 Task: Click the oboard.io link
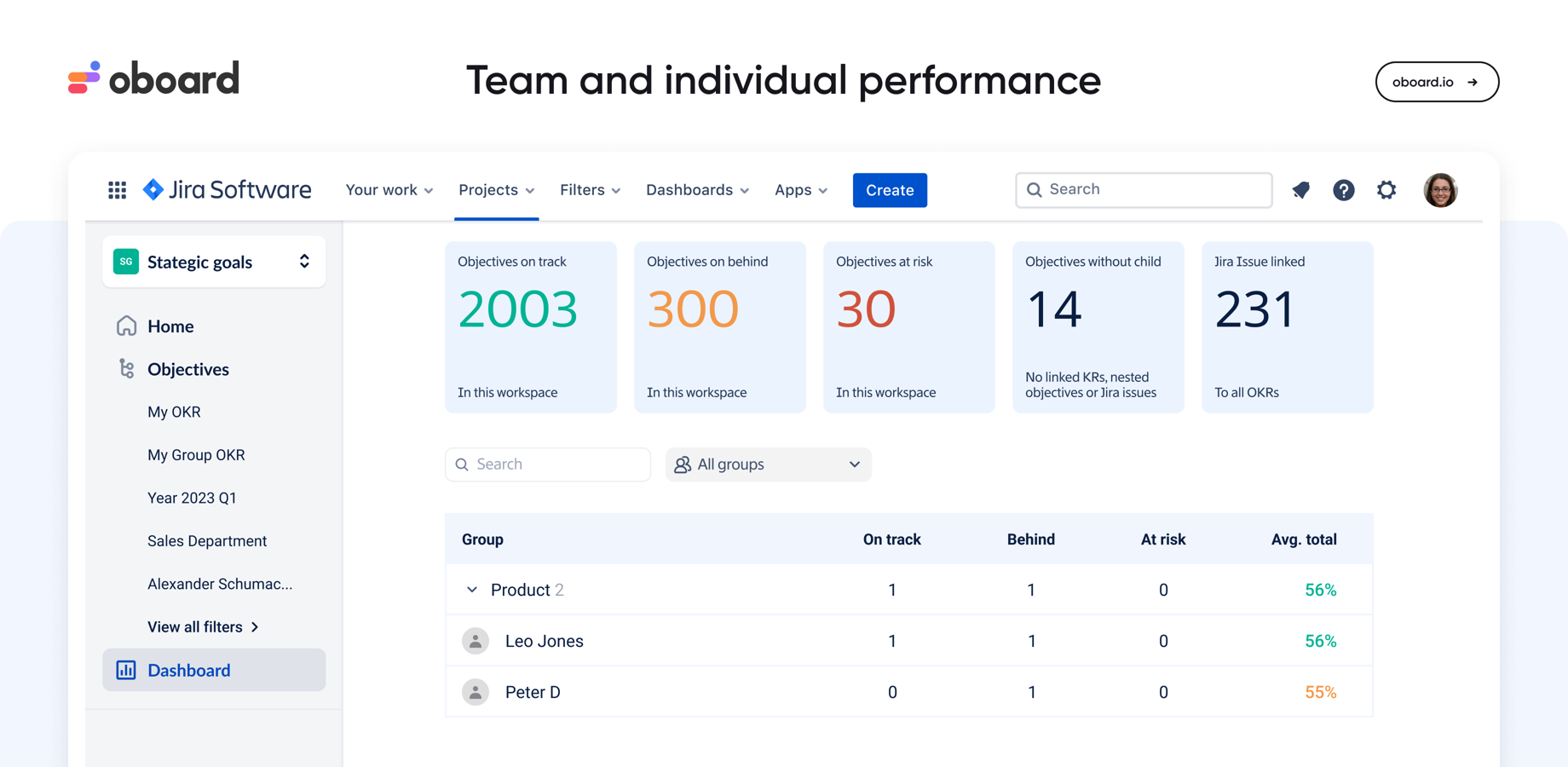click(1437, 82)
